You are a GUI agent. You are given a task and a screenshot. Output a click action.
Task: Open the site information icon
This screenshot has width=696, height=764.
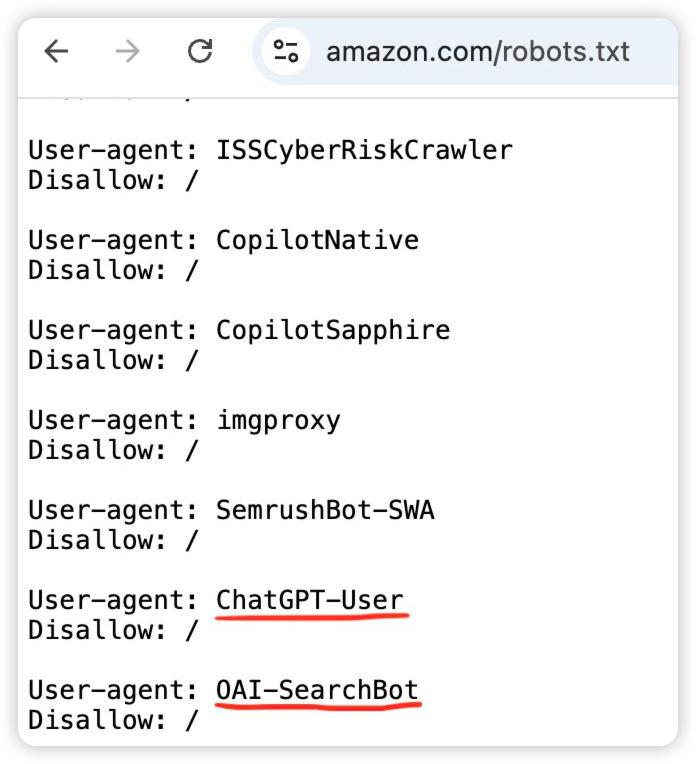(x=287, y=51)
